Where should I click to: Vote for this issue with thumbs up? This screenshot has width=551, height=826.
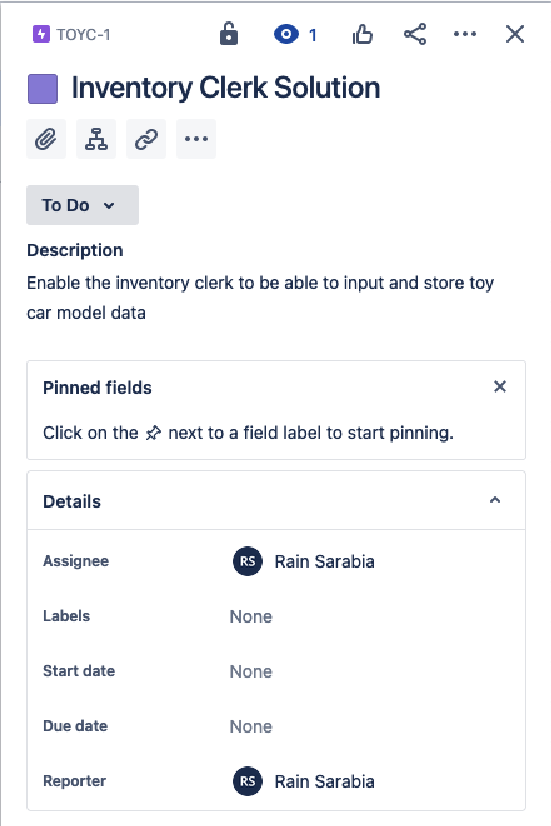(362, 34)
